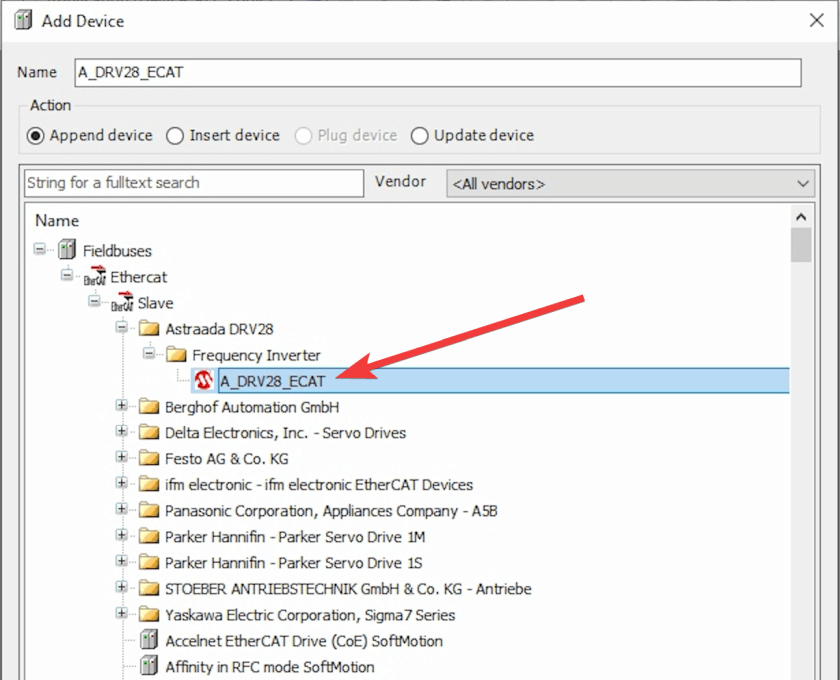Click the Add Device title bar icon

click(23, 21)
